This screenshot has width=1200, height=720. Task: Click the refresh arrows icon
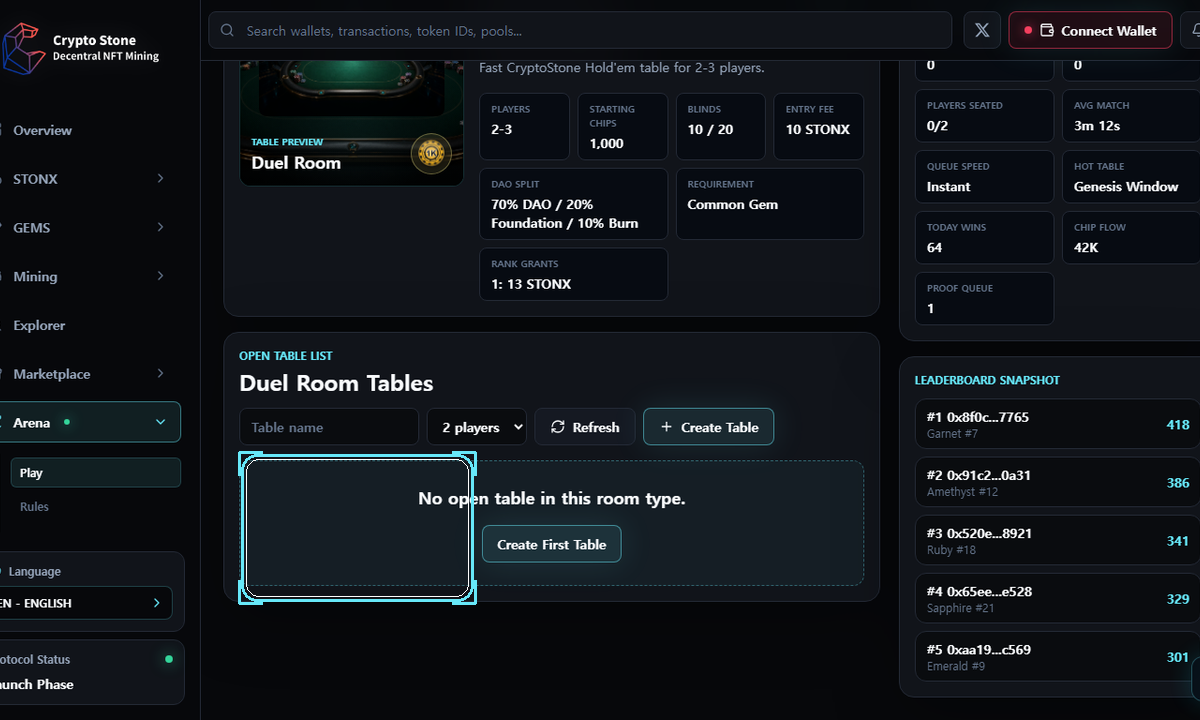(558, 427)
